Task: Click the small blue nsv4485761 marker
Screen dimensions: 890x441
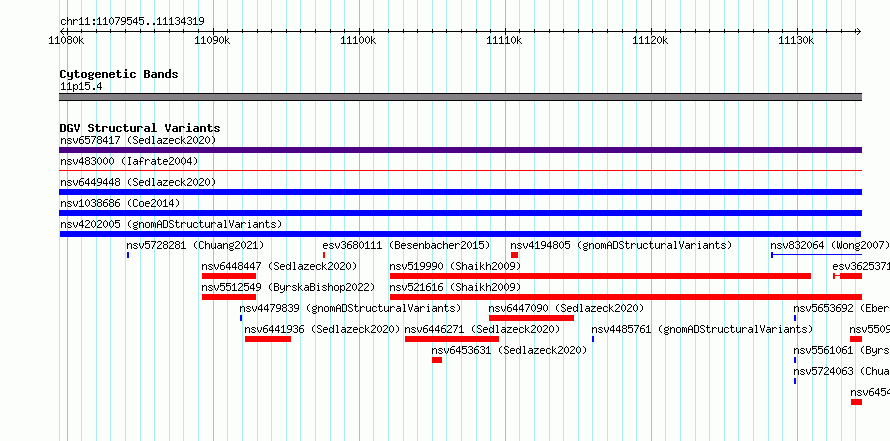Action: coord(593,339)
